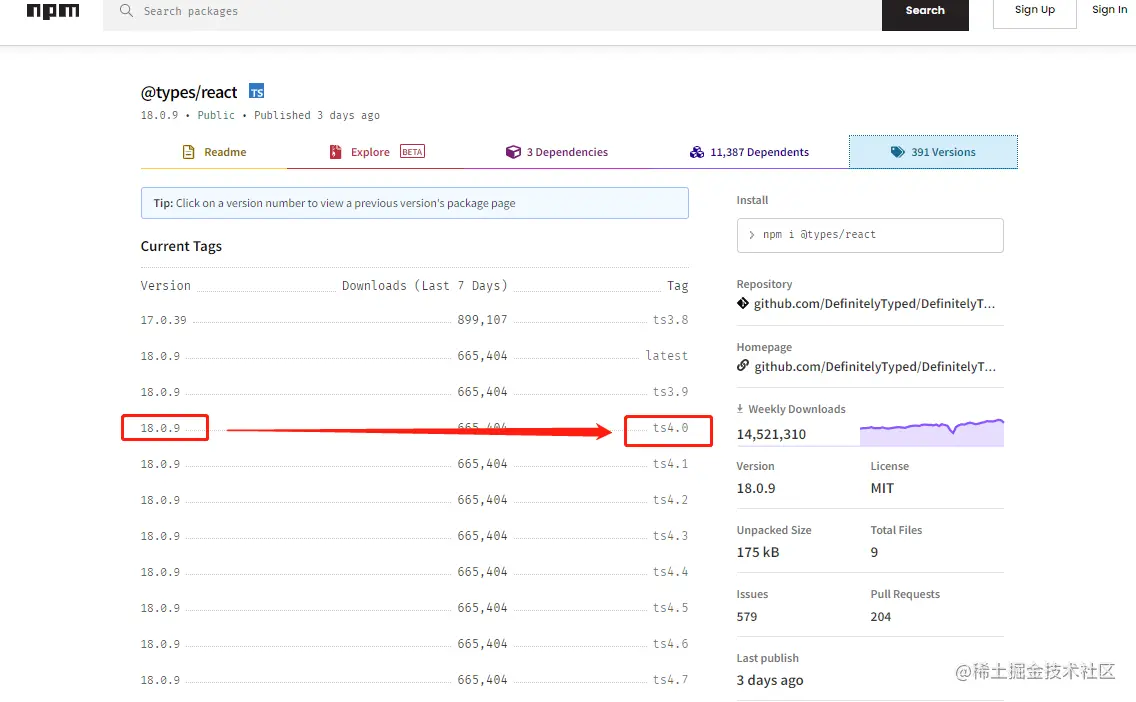Image resolution: width=1136 pixels, height=702 pixels.
Task: Click the npm logo
Action: point(53,11)
